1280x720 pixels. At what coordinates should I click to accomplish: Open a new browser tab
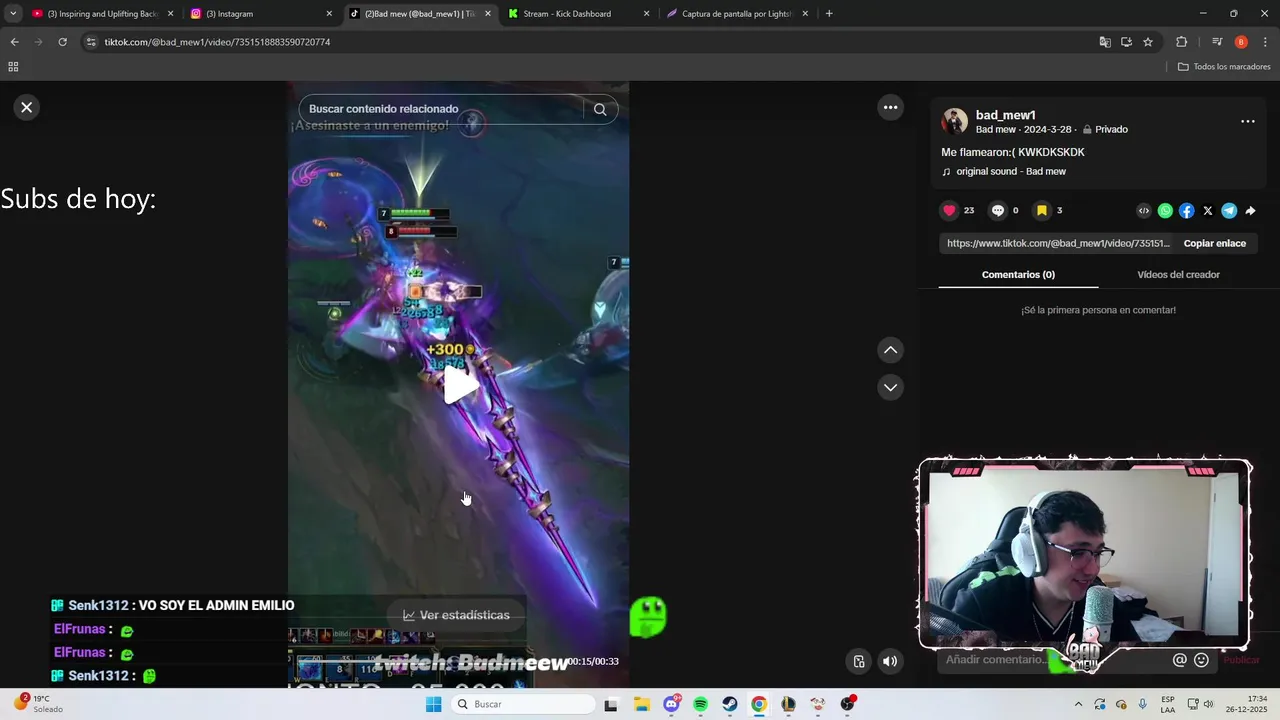coord(829,14)
